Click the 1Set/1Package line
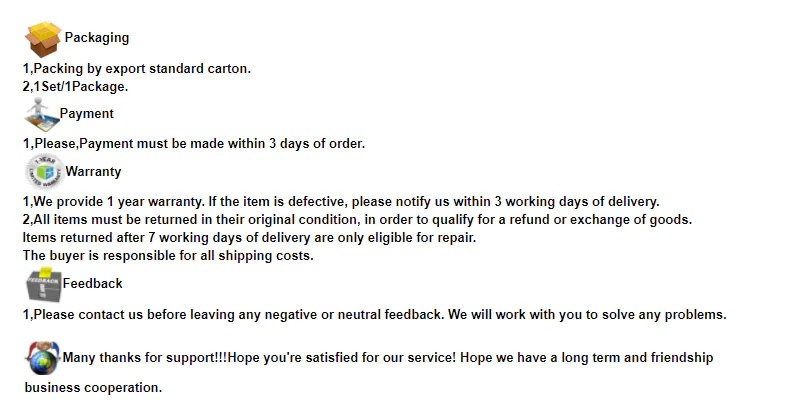Viewport: 800px width, 418px height. pyautogui.click(x=76, y=86)
